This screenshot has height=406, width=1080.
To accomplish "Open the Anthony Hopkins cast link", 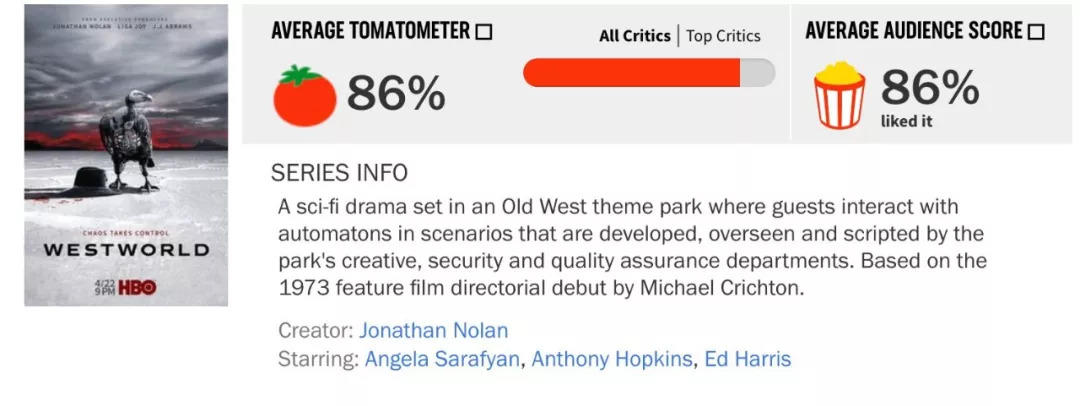I will 612,359.
